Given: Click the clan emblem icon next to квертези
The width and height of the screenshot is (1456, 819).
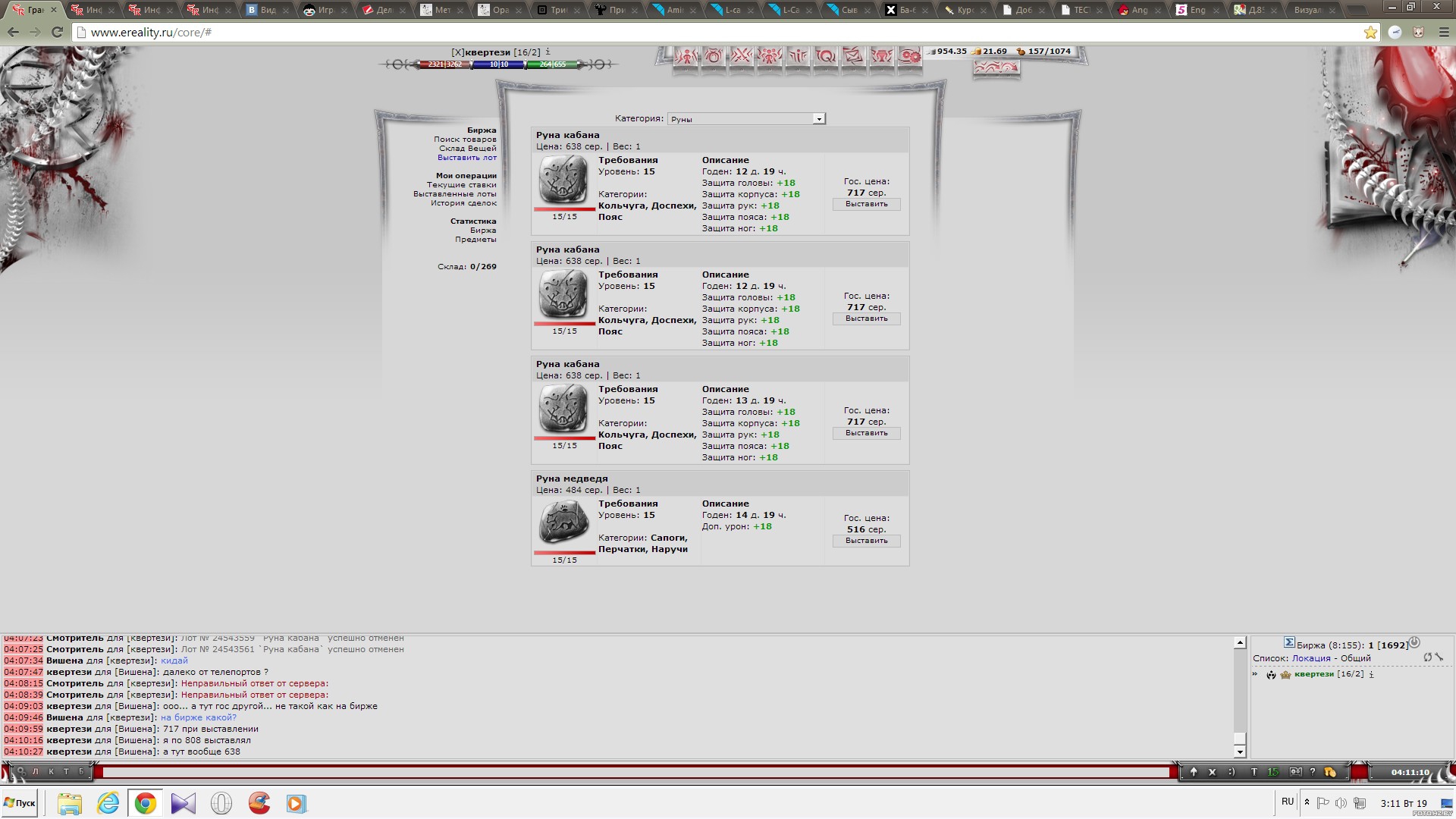Looking at the screenshot, I should (1272, 674).
